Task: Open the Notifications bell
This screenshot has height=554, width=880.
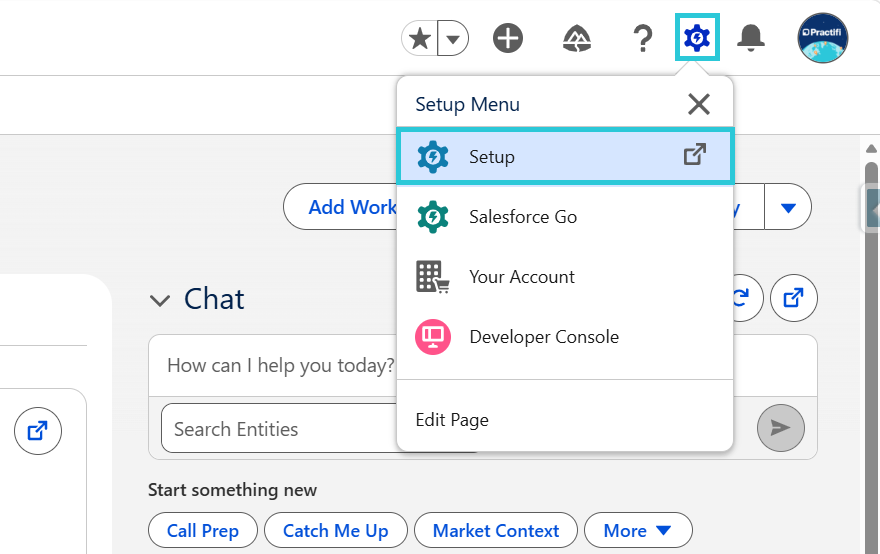Action: tap(751, 38)
